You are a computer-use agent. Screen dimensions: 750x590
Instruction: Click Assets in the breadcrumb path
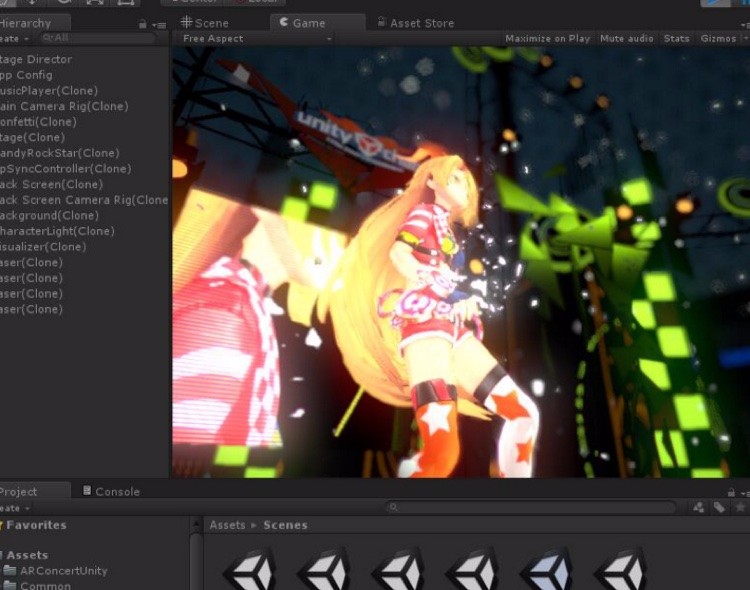(x=227, y=525)
